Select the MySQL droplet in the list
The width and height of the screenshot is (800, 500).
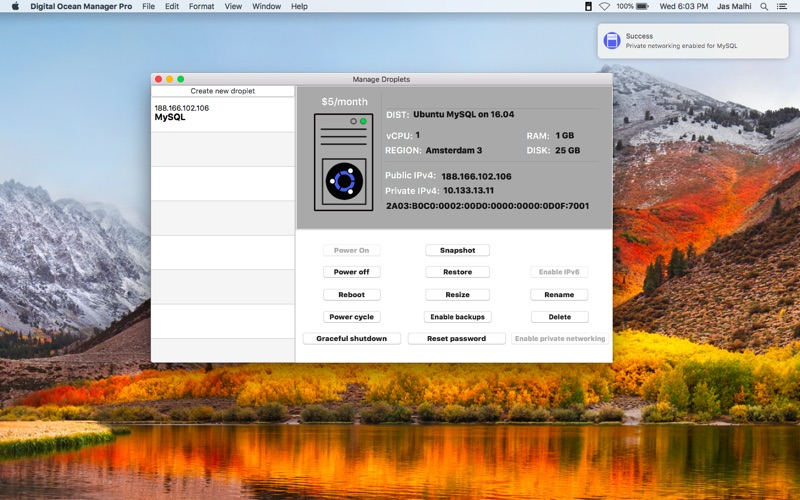222,113
